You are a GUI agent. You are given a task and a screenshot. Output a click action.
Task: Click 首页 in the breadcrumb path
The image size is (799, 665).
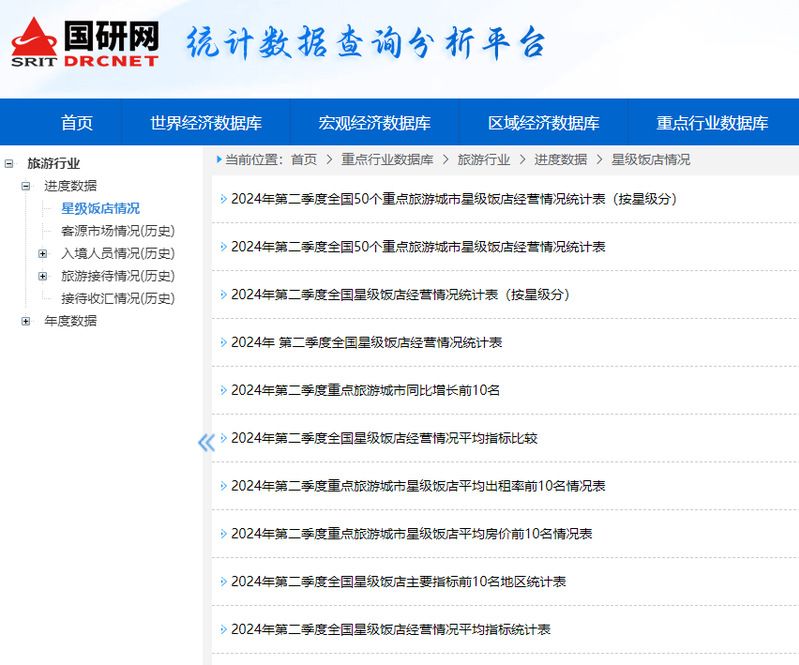(304, 160)
